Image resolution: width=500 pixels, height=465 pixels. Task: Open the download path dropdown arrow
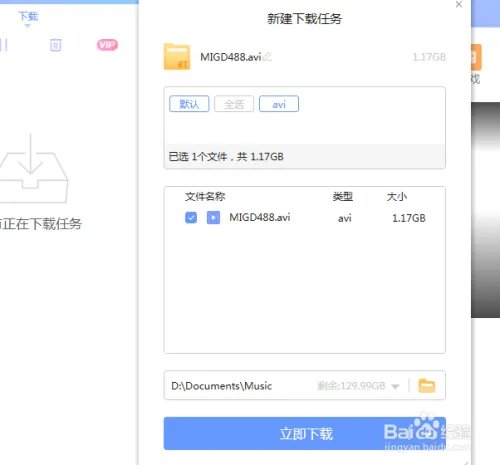(395, 386)
